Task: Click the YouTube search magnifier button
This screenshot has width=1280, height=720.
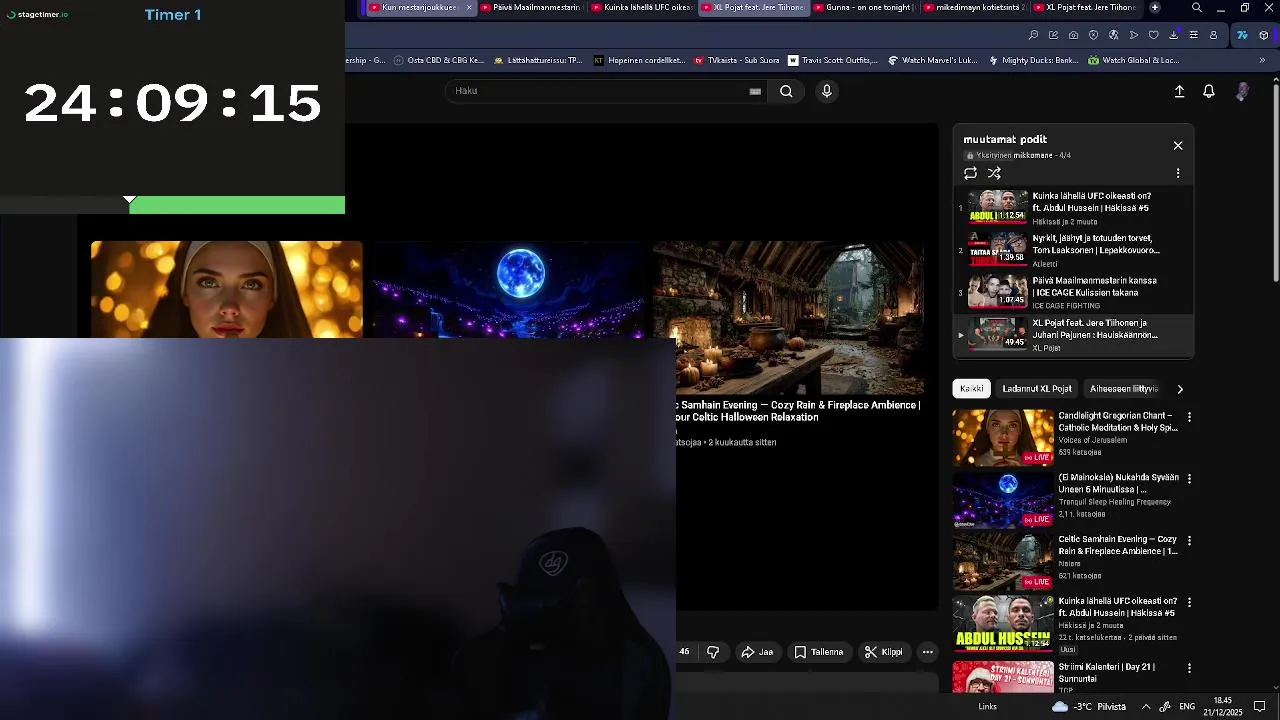Action: (786, 91)
